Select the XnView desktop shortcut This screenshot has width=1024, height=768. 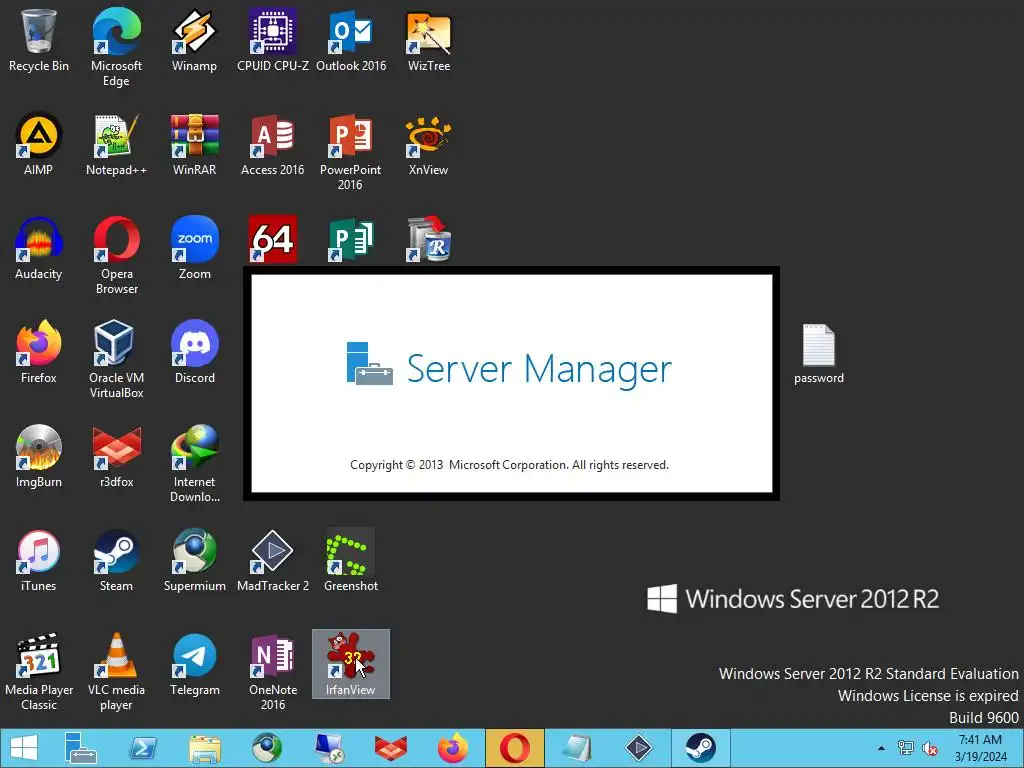[428, 144]
